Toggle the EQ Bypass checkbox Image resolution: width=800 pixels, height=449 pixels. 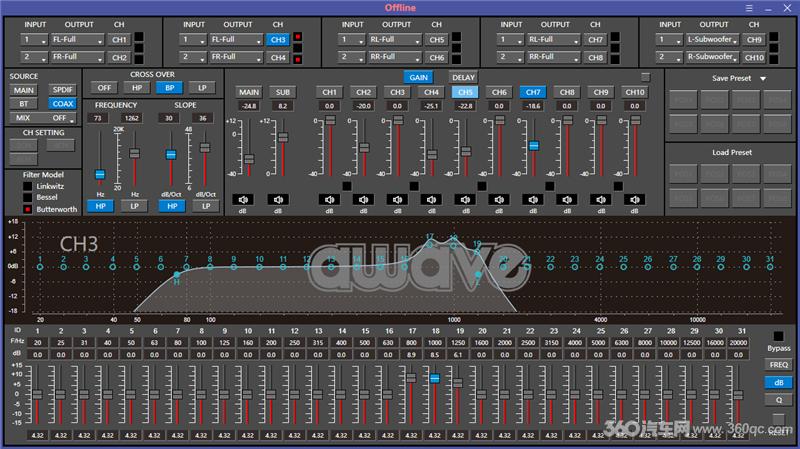(x=778, y=336)
